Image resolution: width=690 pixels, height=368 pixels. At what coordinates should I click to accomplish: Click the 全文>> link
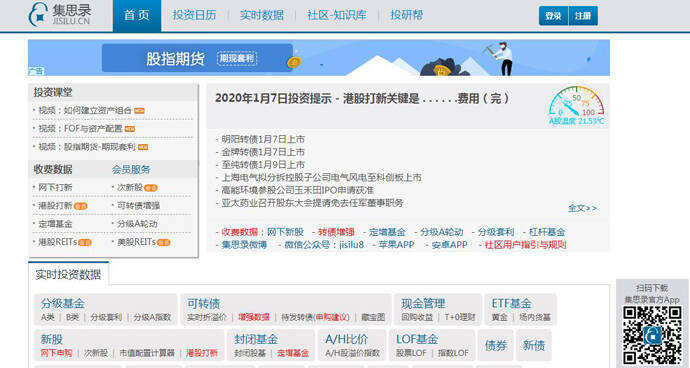582,208
